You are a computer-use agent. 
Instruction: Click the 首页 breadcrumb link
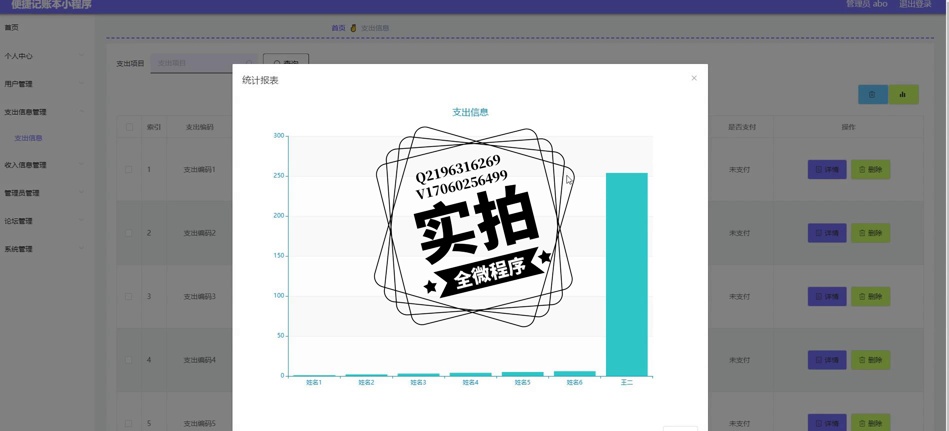[x=338, y=28]
